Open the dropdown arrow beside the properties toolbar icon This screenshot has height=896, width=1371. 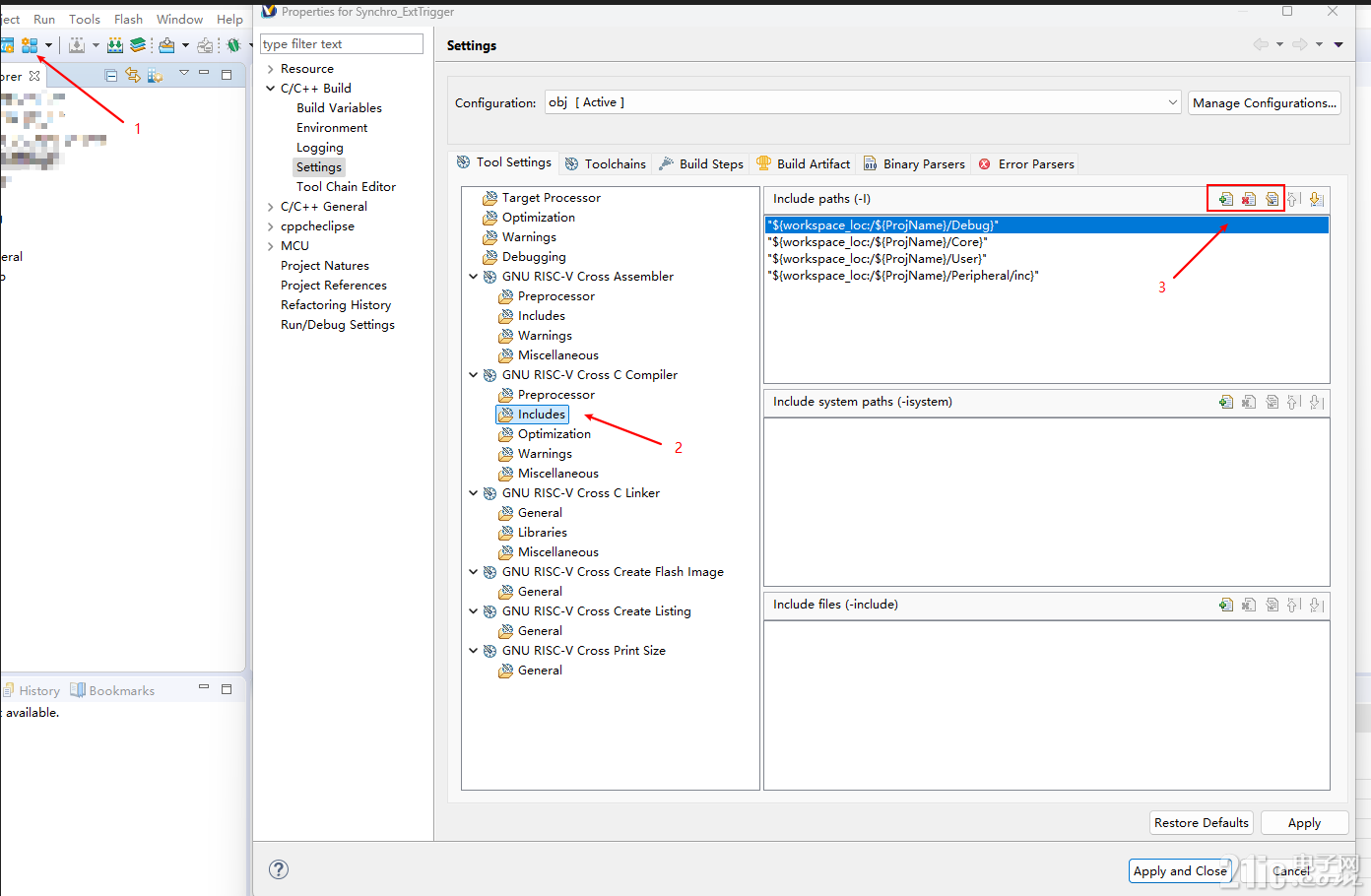[x=48, y=45]
